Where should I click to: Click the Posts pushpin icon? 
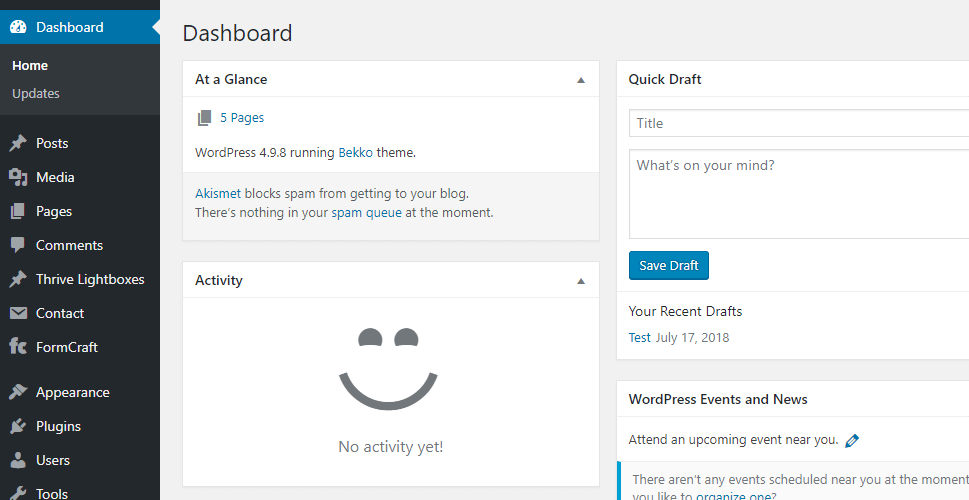click(x=18, y=143)
